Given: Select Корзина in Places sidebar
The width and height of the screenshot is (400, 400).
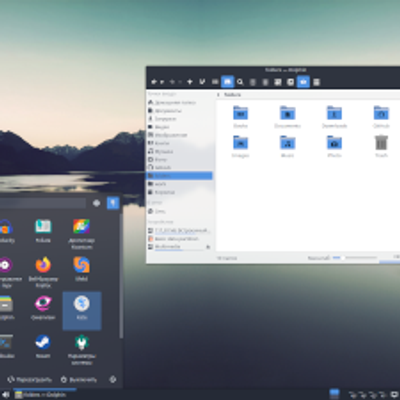Looking at the screenshot, I should [180, 192].
